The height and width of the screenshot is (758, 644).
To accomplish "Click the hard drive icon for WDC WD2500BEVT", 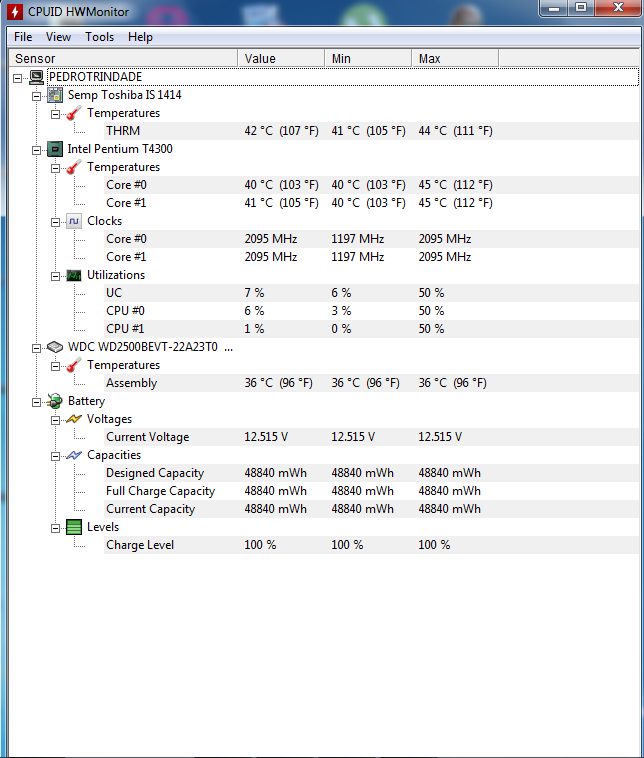I will pyautogui.click(x=55, y=347).
